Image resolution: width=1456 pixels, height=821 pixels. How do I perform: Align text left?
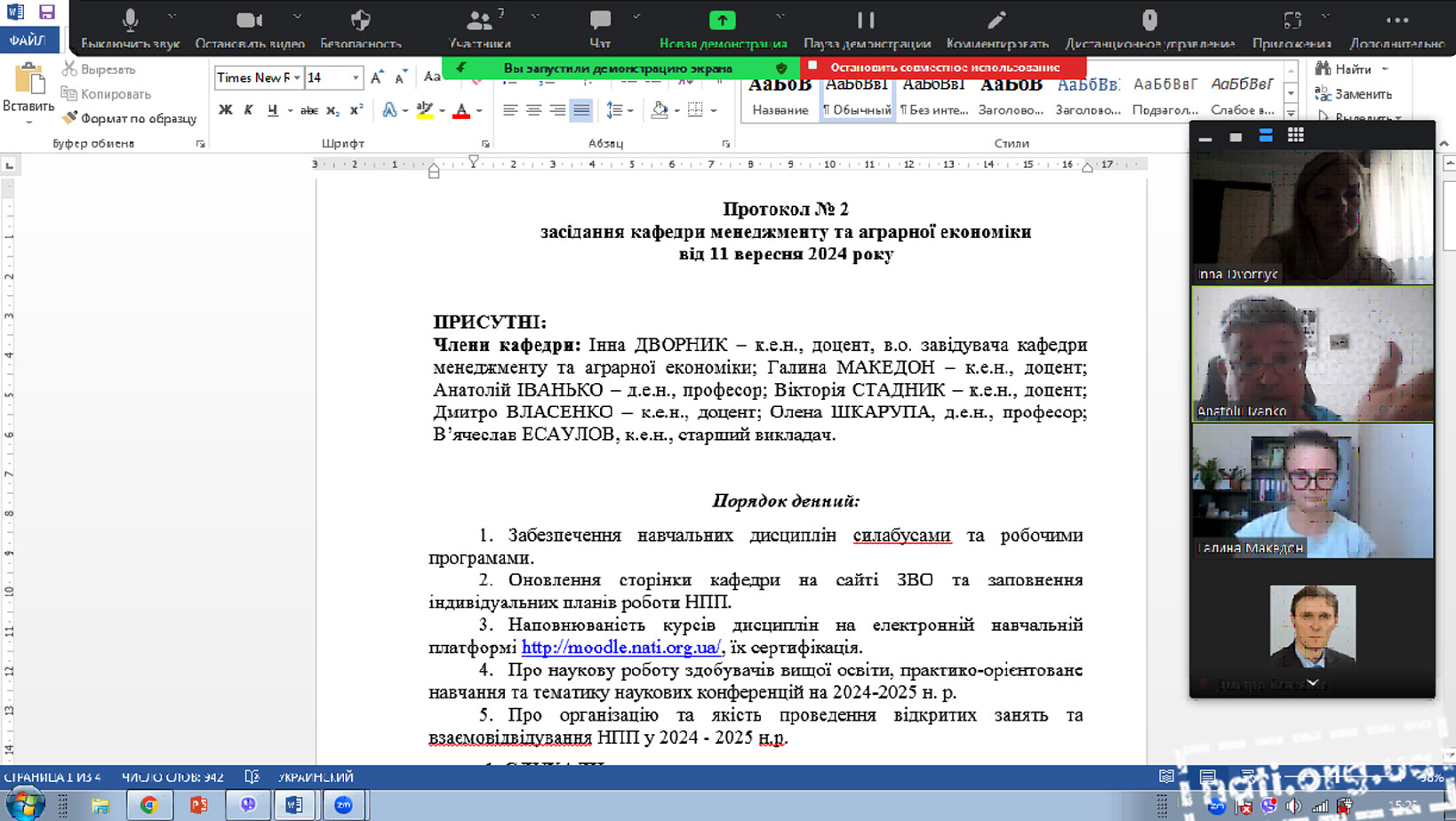click(x=510, y=110)
